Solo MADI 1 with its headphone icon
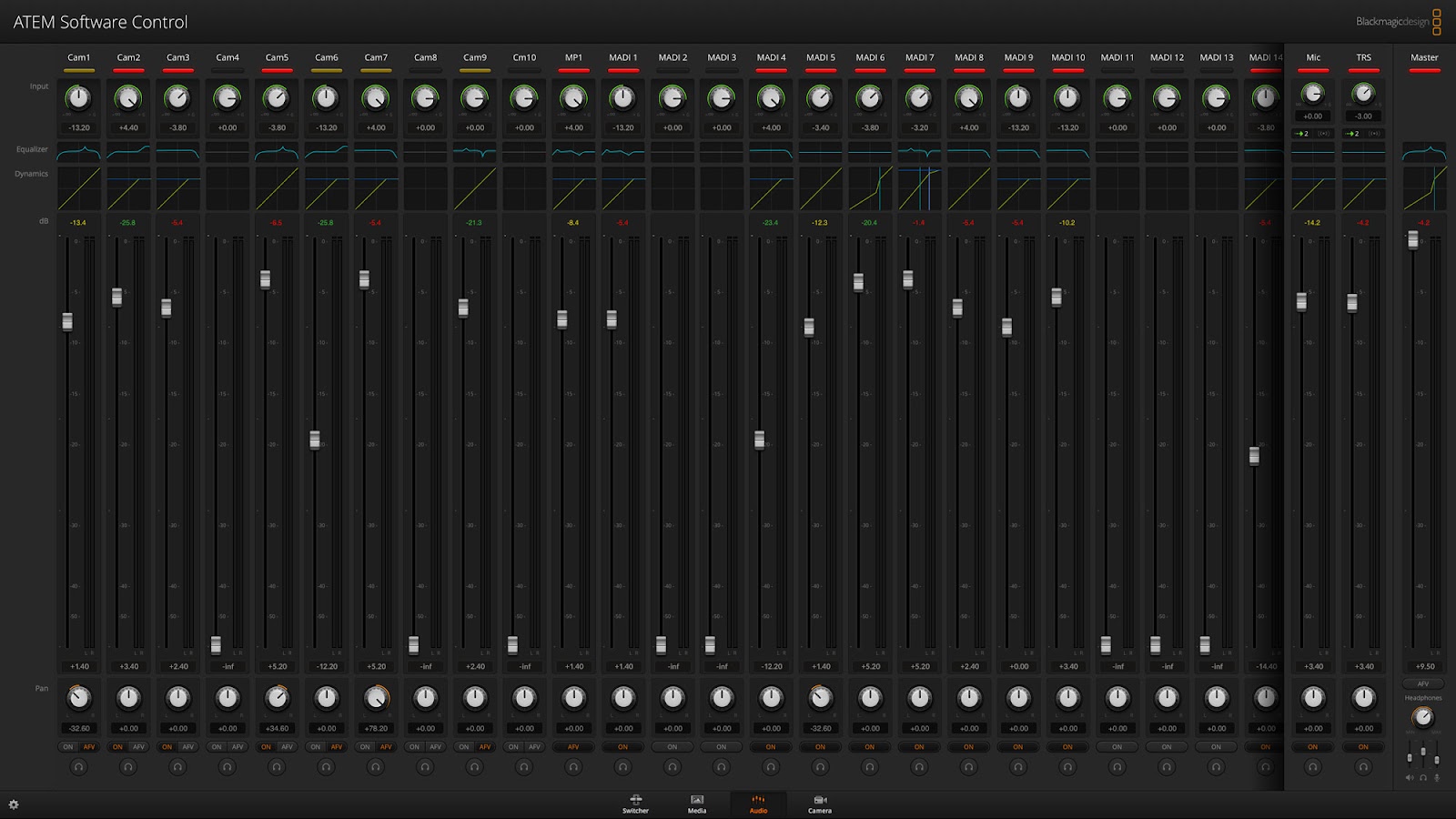1456x819 pixels. click(623, 767)
